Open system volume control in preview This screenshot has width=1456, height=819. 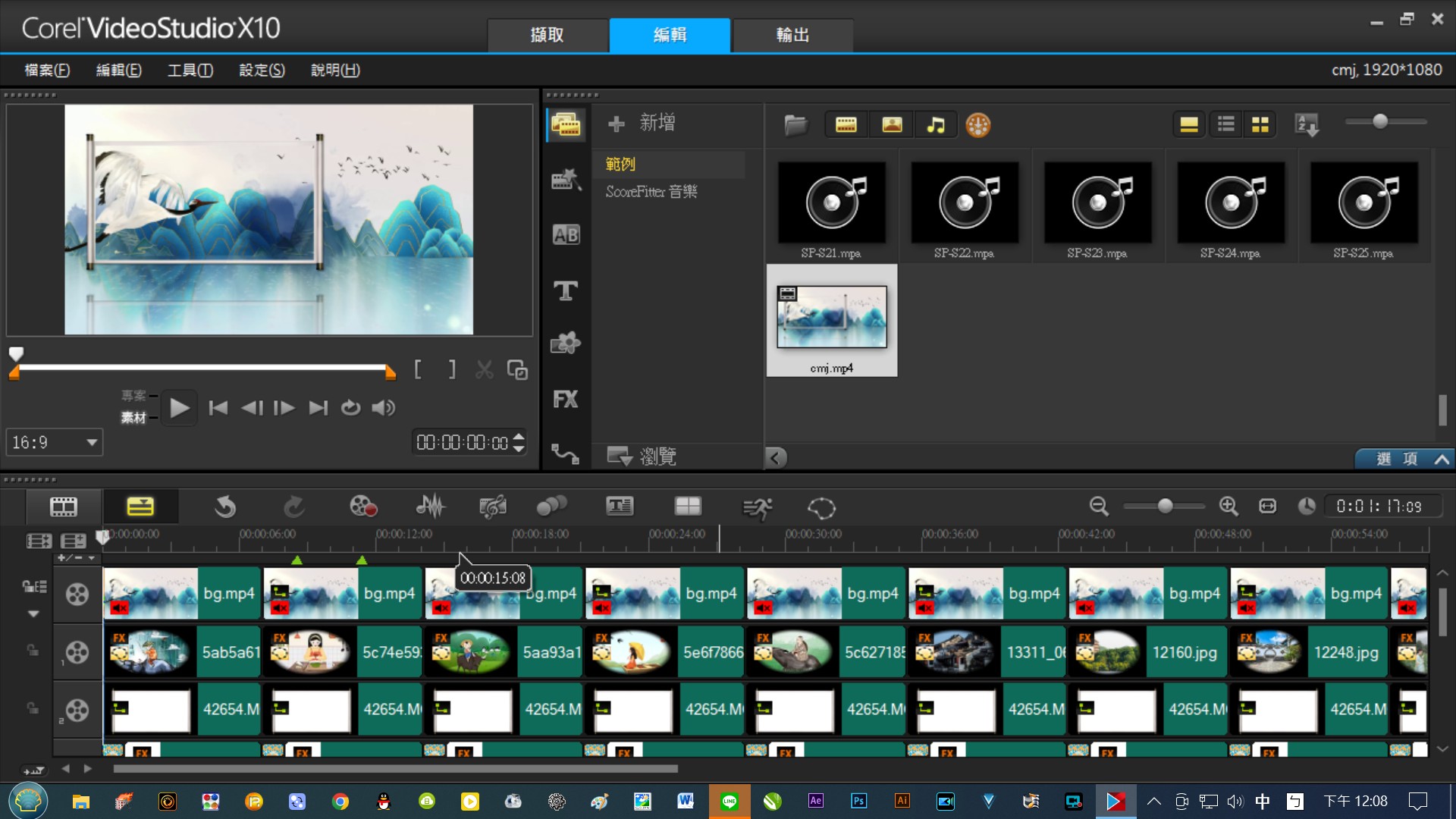click(384, 408)
